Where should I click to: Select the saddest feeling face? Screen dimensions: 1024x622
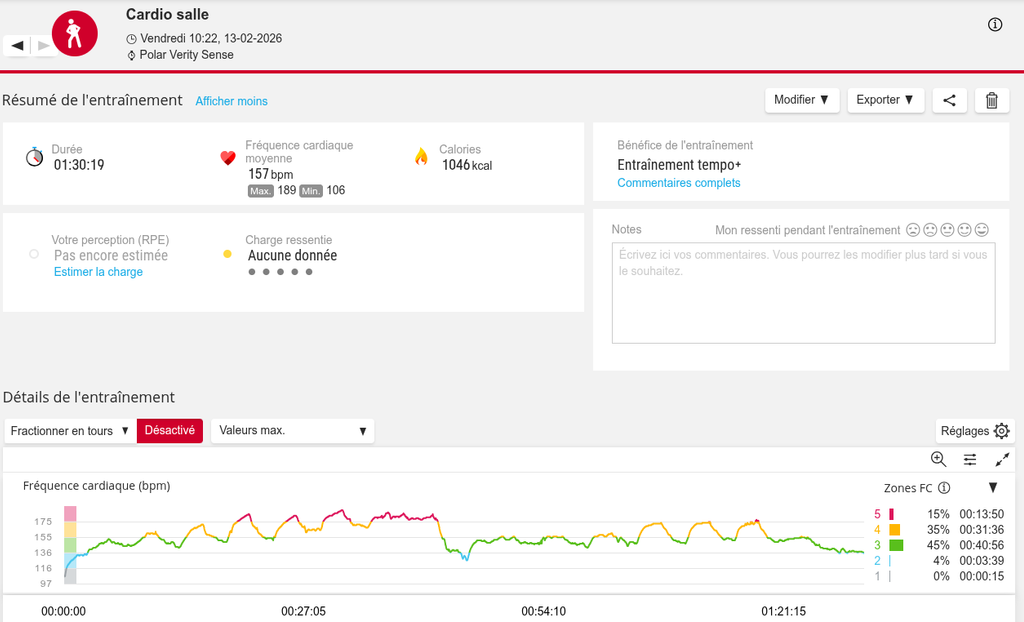coord(913,230)
